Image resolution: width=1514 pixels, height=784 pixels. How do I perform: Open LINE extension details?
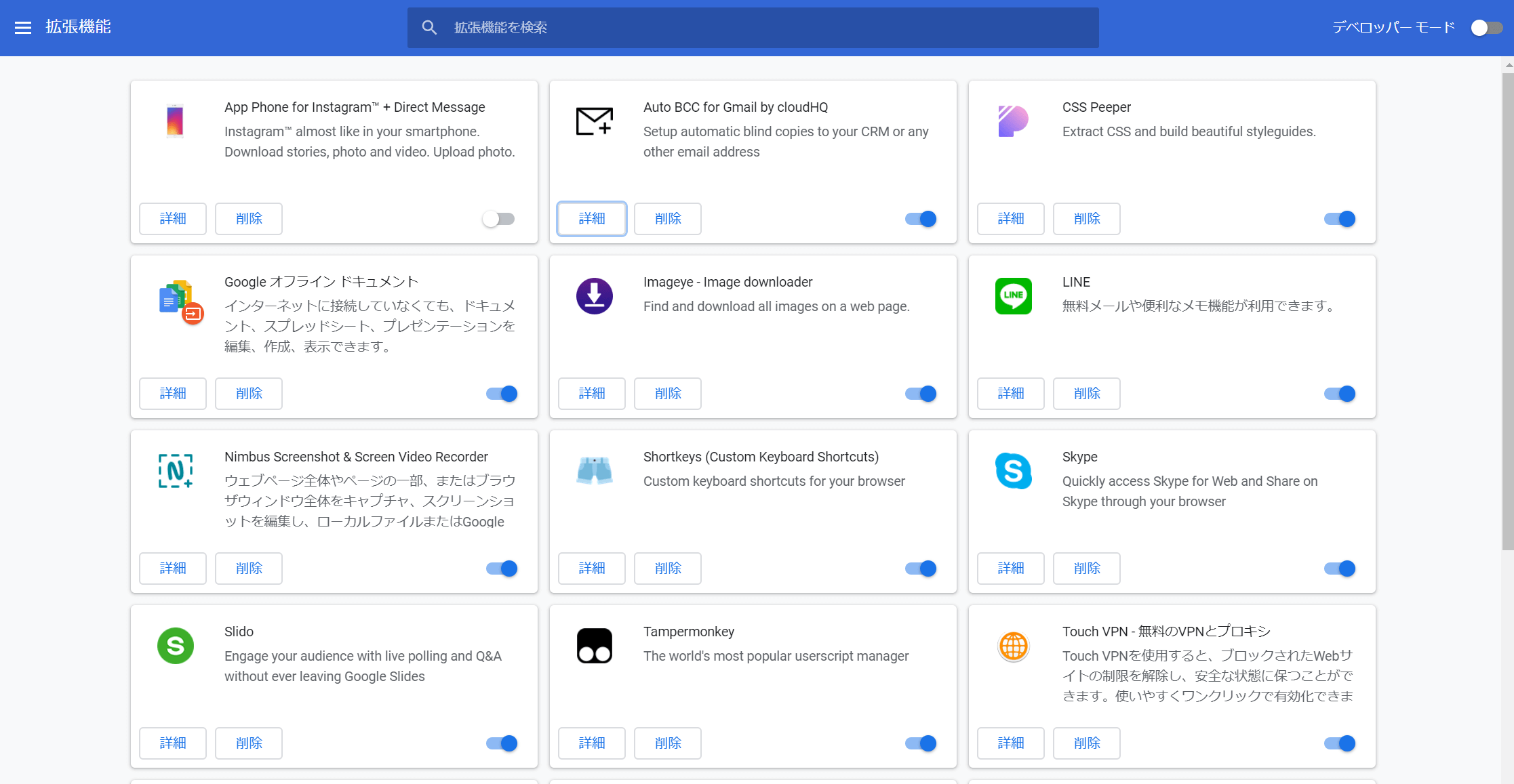1011,394
